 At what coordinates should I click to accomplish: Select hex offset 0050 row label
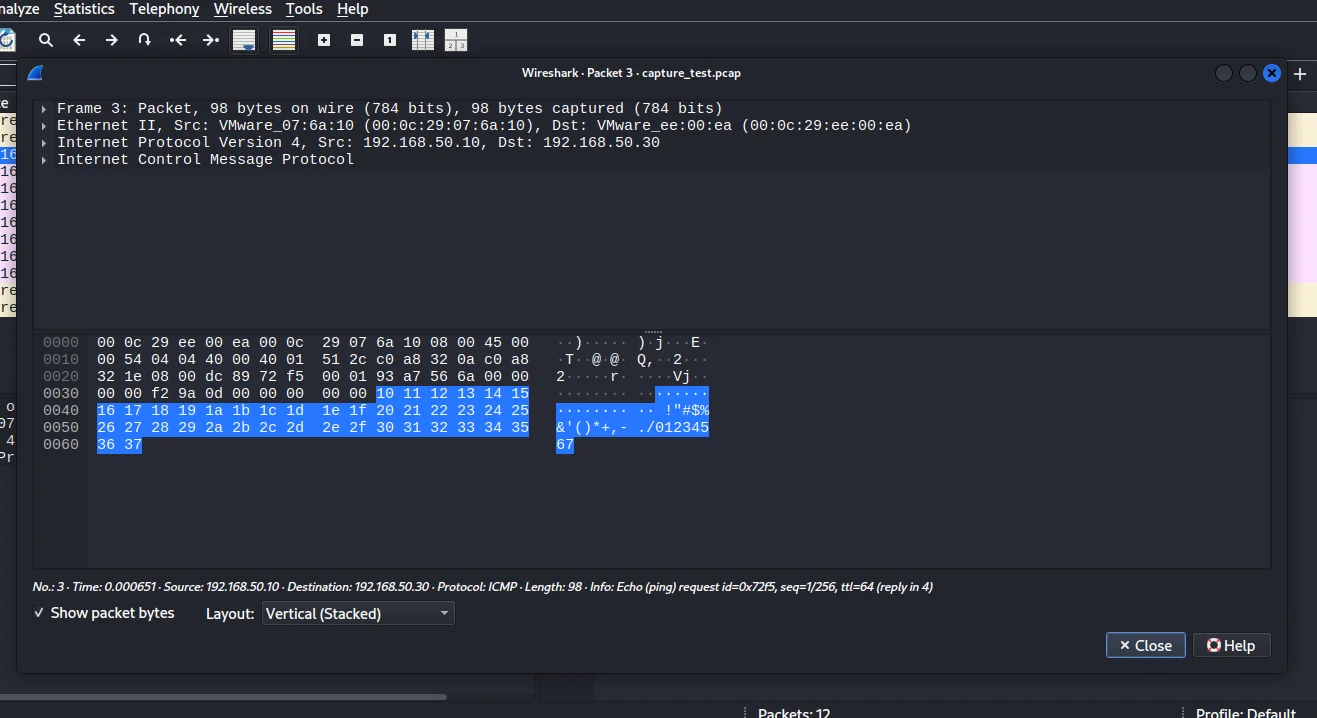click(61, 428)
